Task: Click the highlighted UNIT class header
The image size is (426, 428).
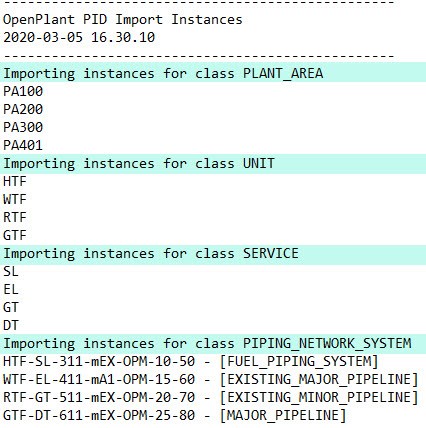Action: (213, 164)
